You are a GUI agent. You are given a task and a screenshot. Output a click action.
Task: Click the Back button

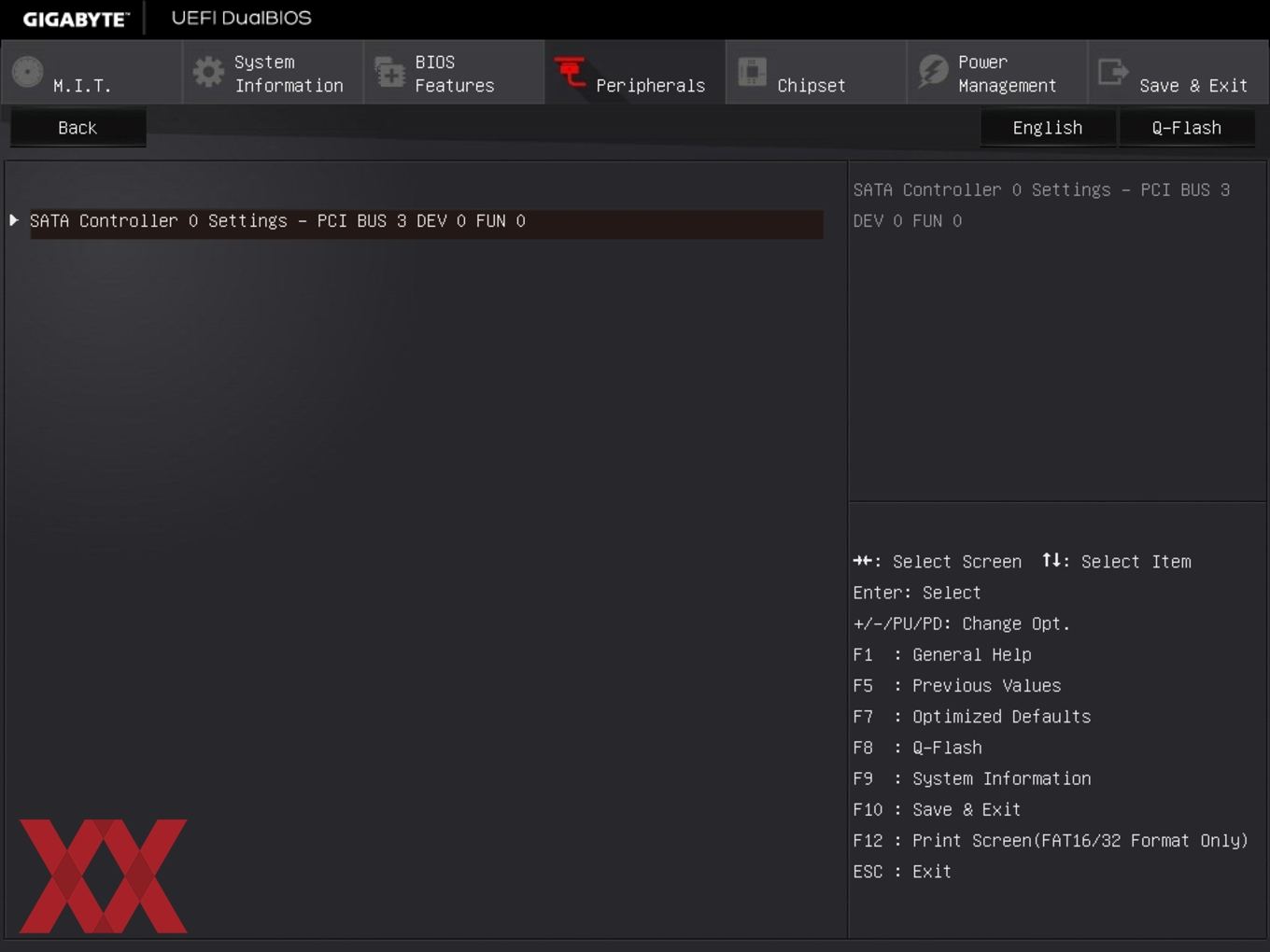[x=78, y=128]
